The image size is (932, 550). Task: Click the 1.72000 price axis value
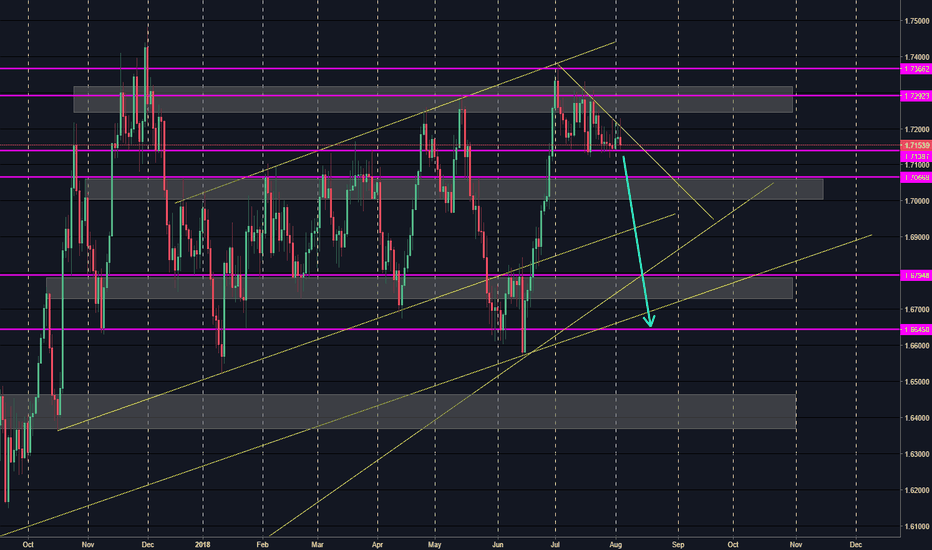tap(917, 129)
